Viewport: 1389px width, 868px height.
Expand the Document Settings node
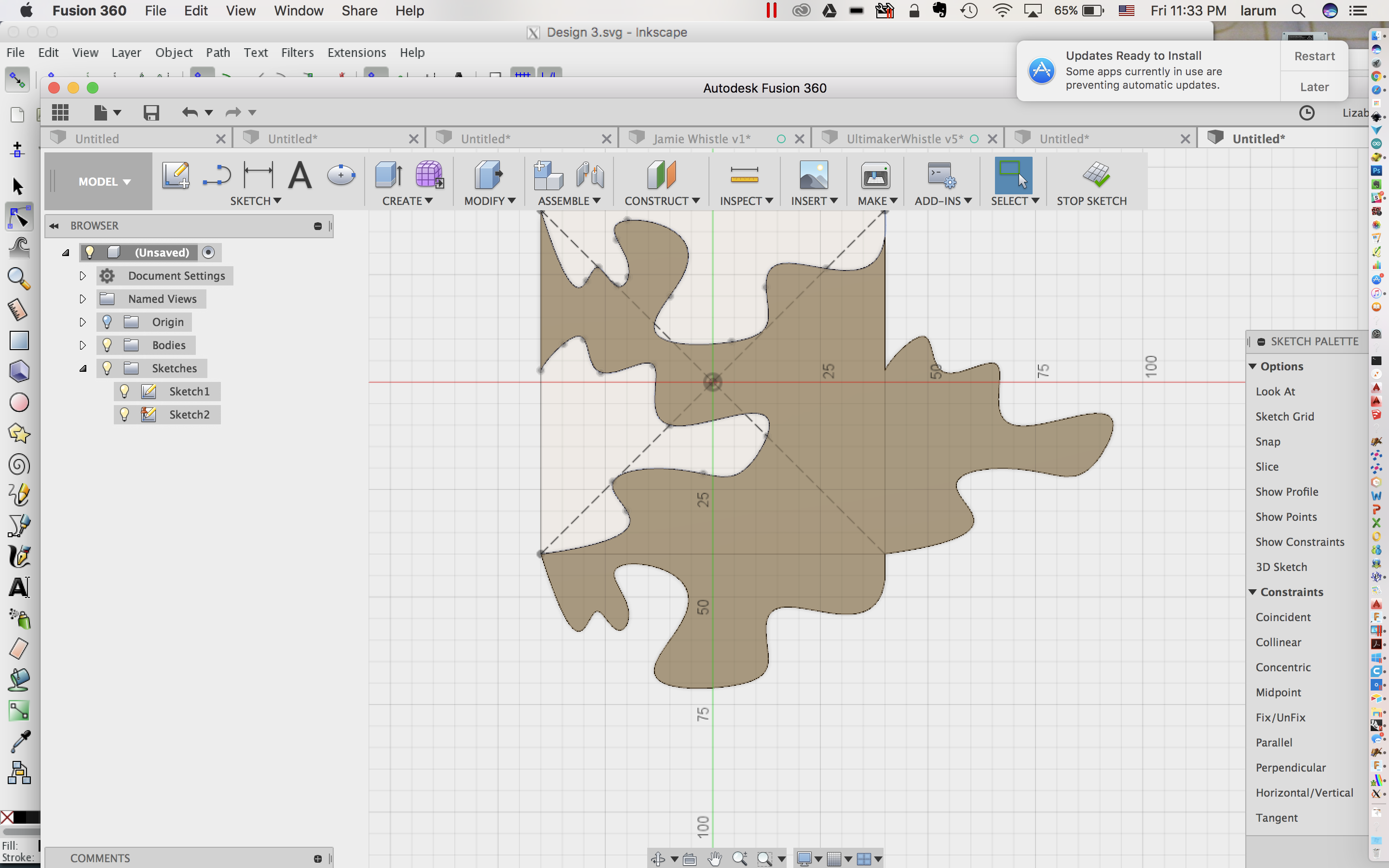pos(82,276)
